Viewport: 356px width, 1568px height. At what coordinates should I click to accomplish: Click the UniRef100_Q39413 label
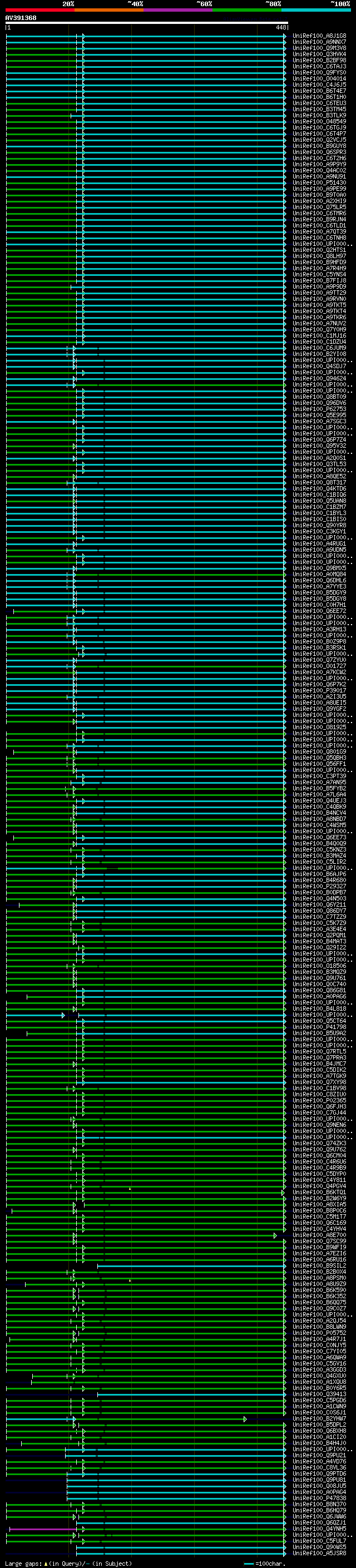pos(319,1394)
